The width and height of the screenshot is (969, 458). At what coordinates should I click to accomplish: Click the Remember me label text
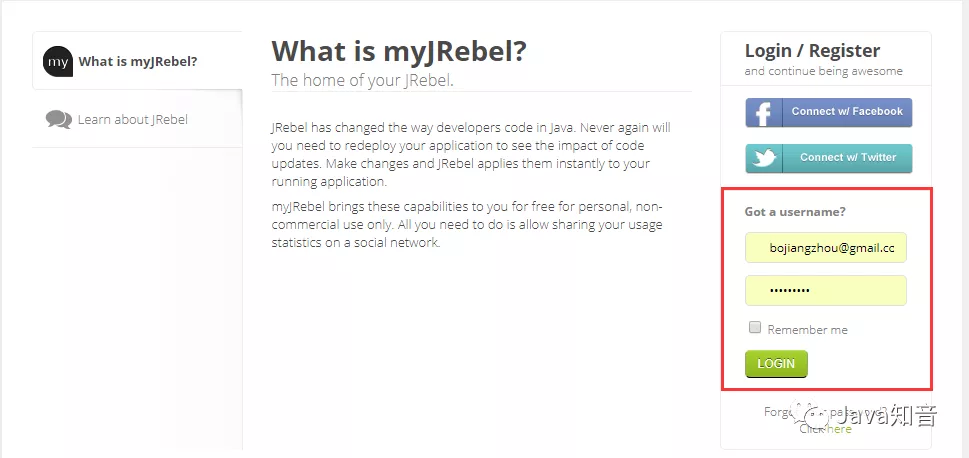(x=807, y=329)
